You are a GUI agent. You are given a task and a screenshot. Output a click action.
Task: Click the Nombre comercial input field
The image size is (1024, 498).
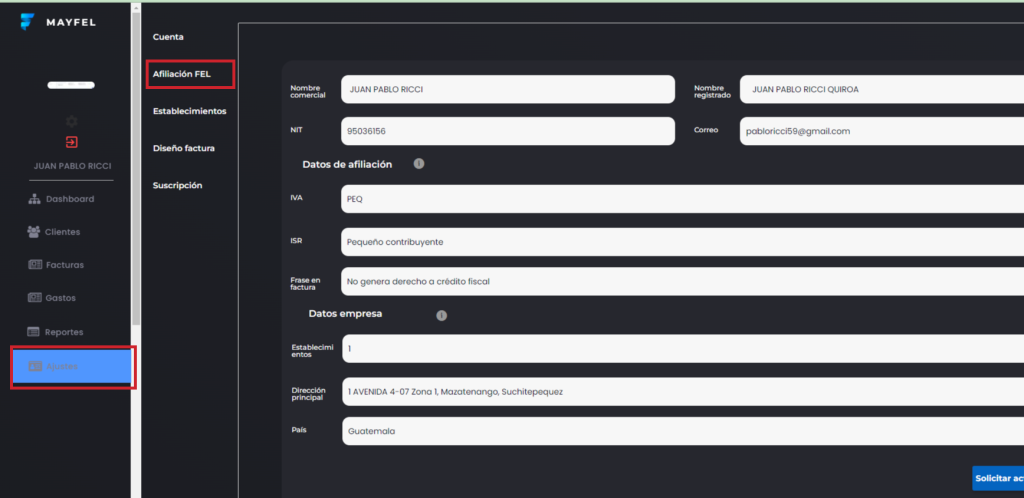click(x=507, y=89)
